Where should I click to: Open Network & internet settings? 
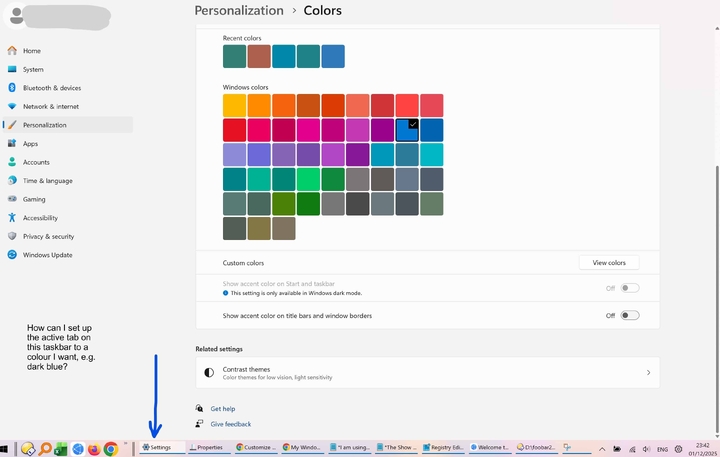pyautogui.click(x=51, y=106)
